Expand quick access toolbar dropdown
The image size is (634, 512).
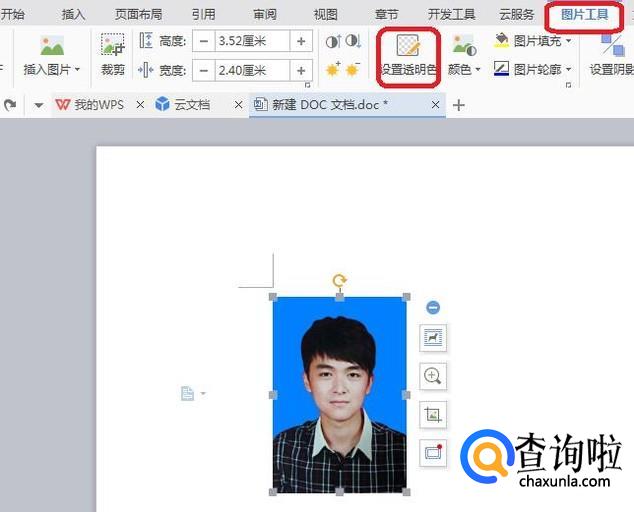(x=38, y=106)
